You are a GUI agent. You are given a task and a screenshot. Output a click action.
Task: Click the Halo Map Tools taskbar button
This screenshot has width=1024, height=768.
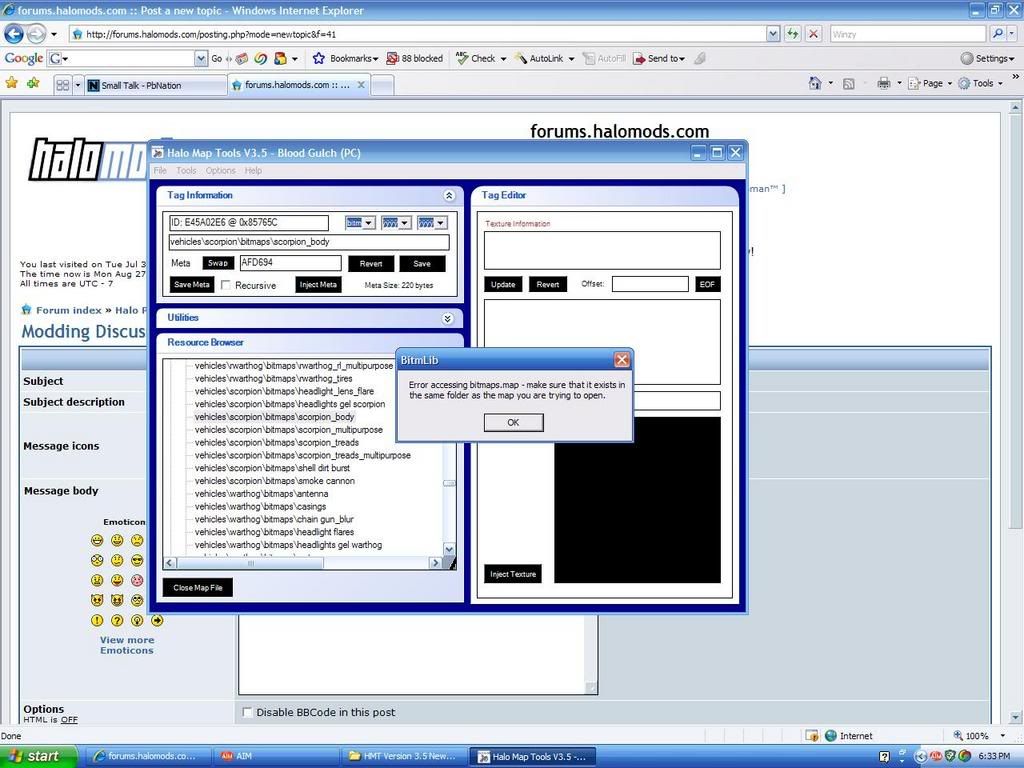pyautogui.click(x=532, y=756)
